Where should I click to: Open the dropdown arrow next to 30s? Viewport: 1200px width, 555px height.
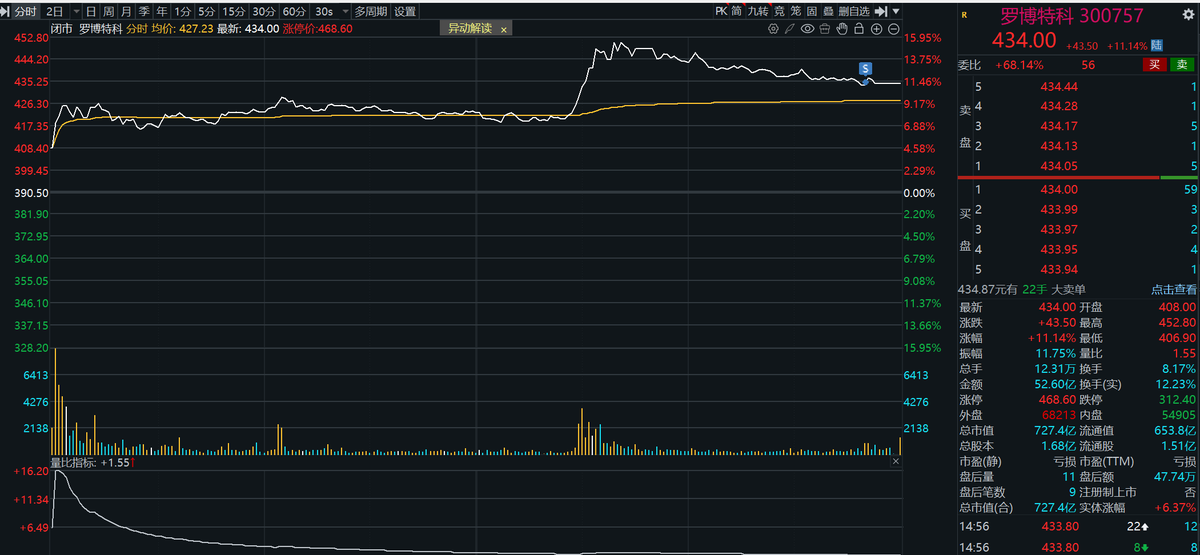click(345, 12)
